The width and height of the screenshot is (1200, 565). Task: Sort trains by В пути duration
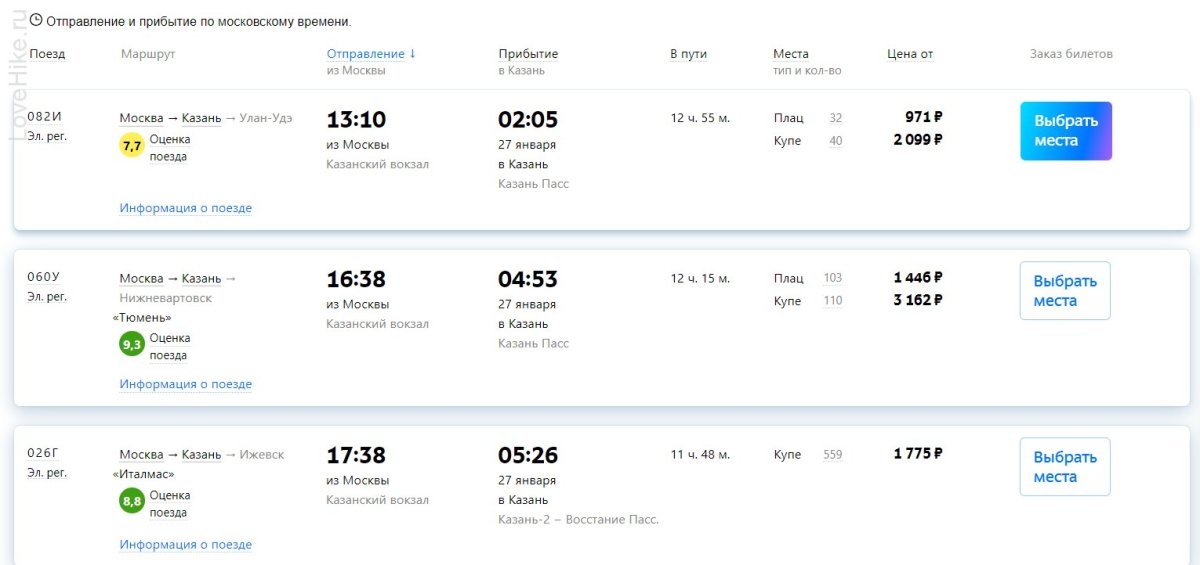[688, 54]
